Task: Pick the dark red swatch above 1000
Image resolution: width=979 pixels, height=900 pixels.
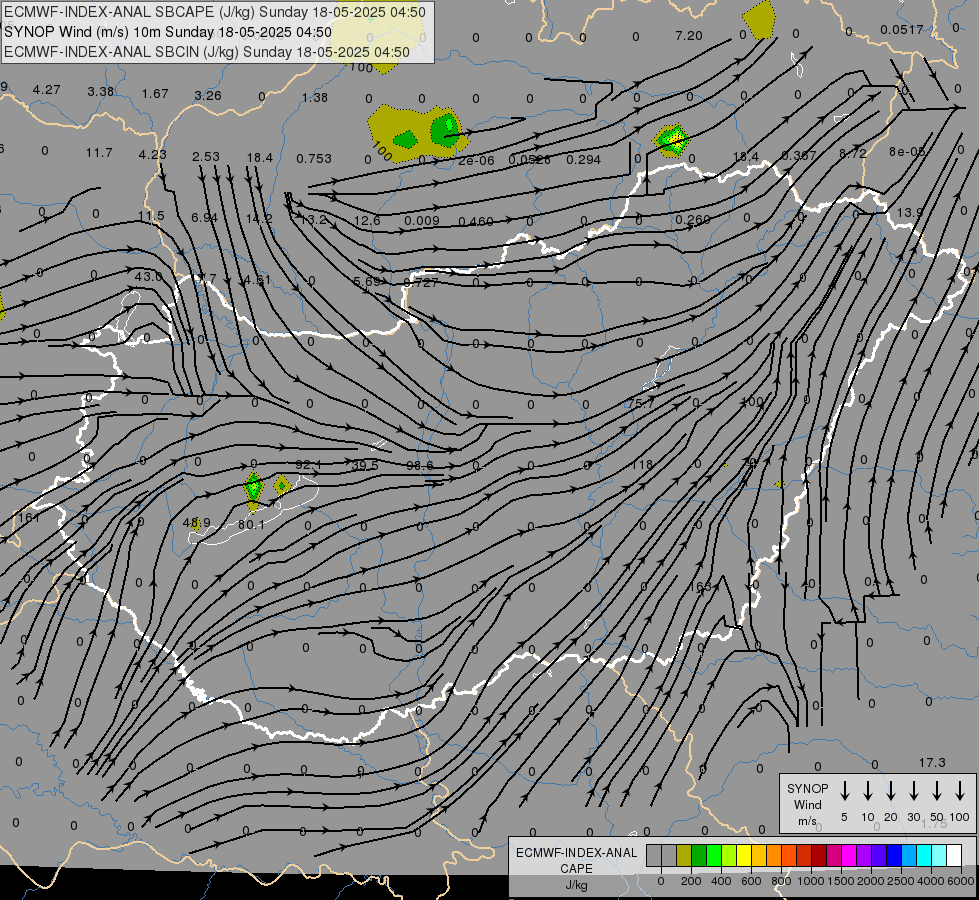Action: (x=819, y=856)
